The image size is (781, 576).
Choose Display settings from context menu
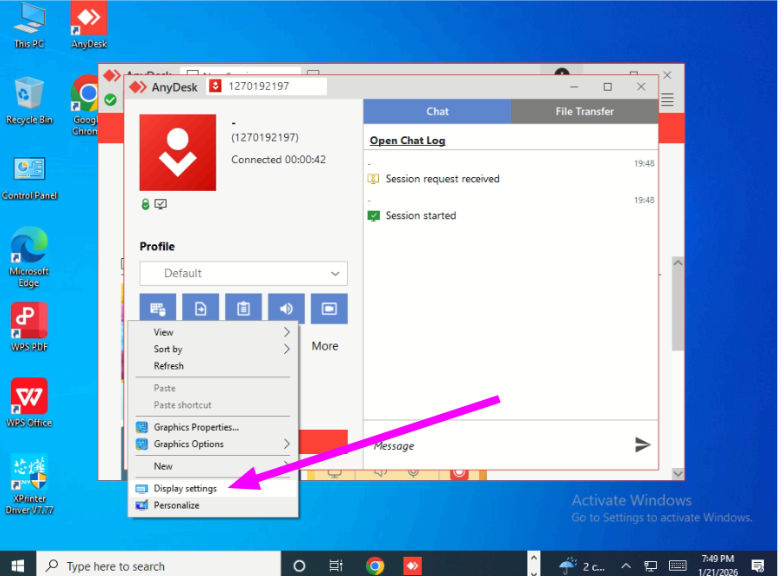(213, 488)
